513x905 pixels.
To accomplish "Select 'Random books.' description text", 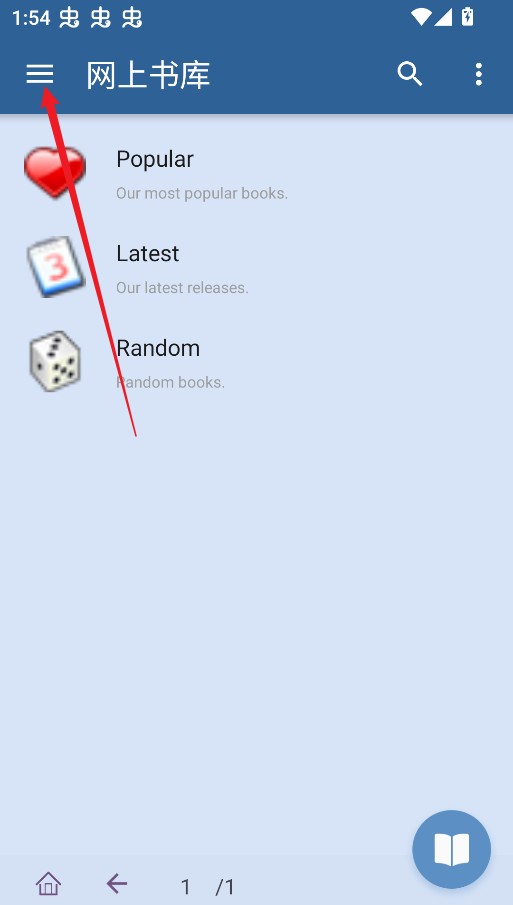I will click(x=170, y=382).
